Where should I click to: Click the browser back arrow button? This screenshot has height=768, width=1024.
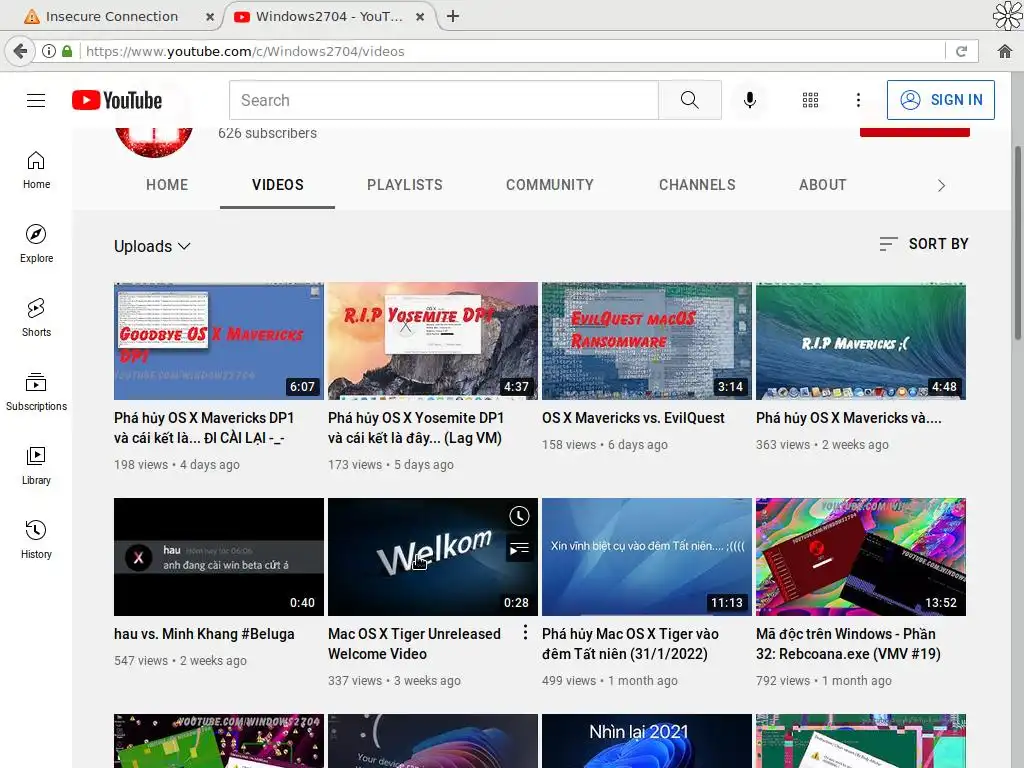pos(20,51)
